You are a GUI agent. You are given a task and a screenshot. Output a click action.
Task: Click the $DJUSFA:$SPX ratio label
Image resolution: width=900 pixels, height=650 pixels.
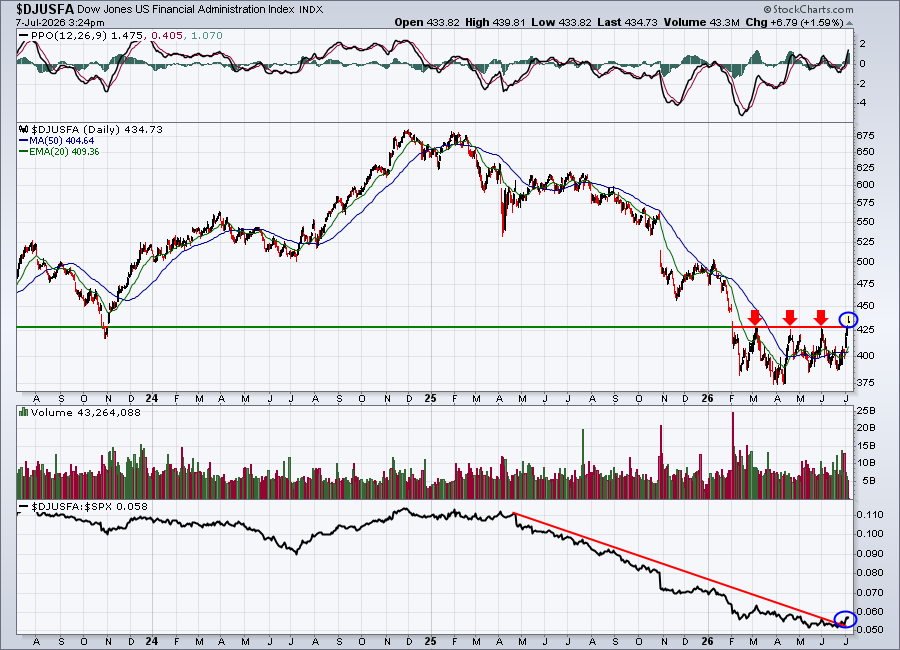coord(73,506)
